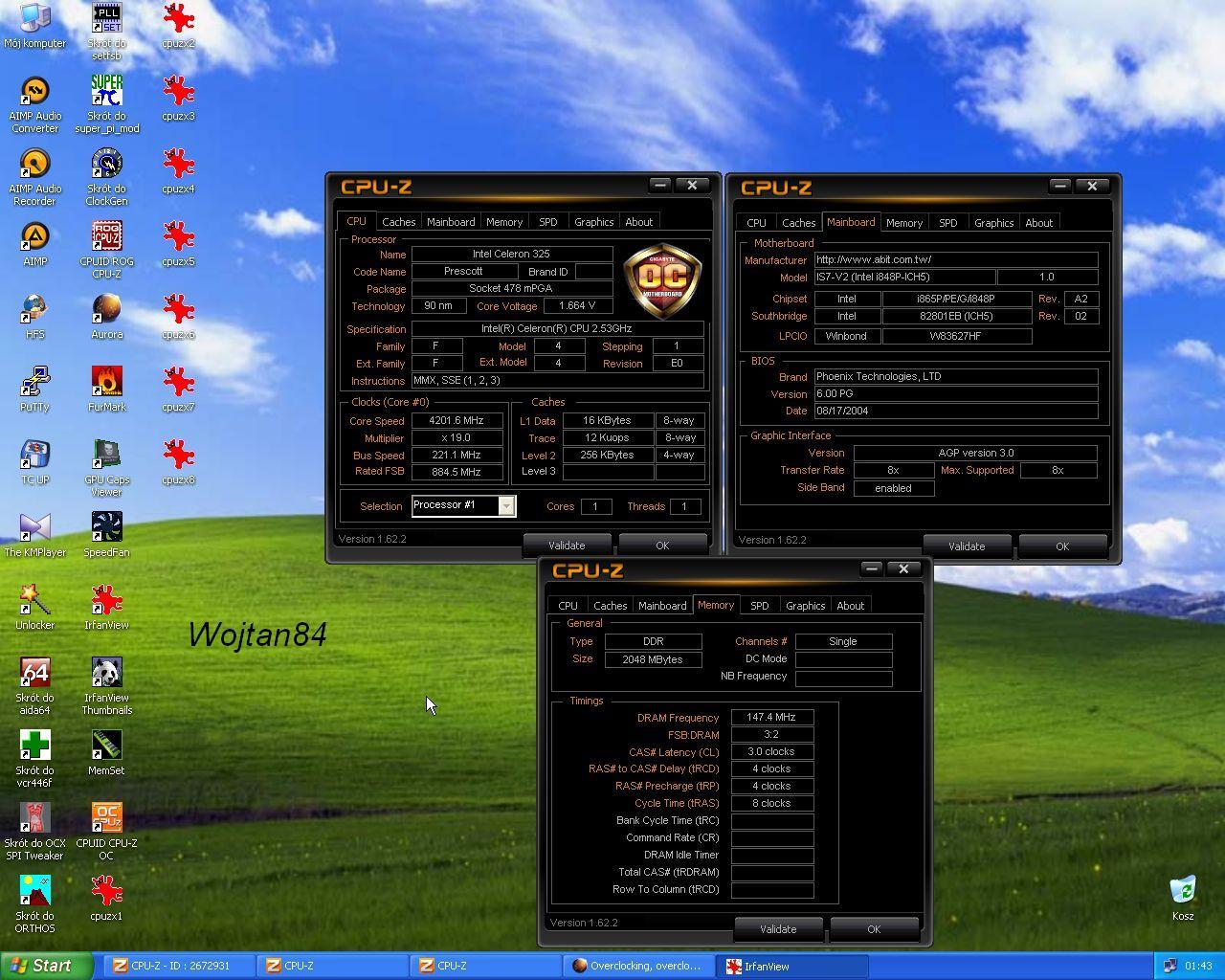1225x980 pixels.
Task: Open the cpuzx8 desktop file
Action: click(x=178, y=462)
